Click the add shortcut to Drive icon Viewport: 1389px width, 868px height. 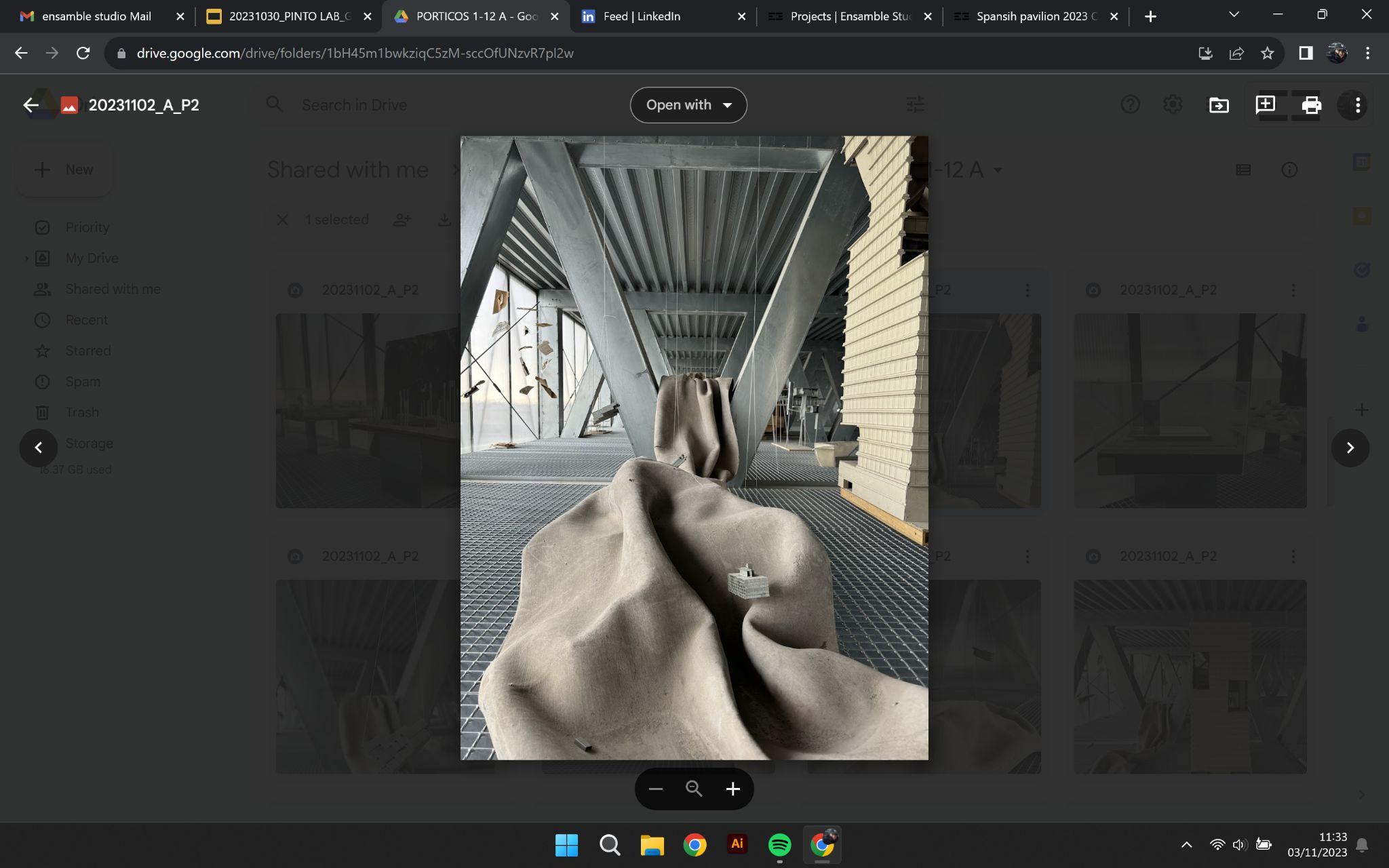point(1219,105)
